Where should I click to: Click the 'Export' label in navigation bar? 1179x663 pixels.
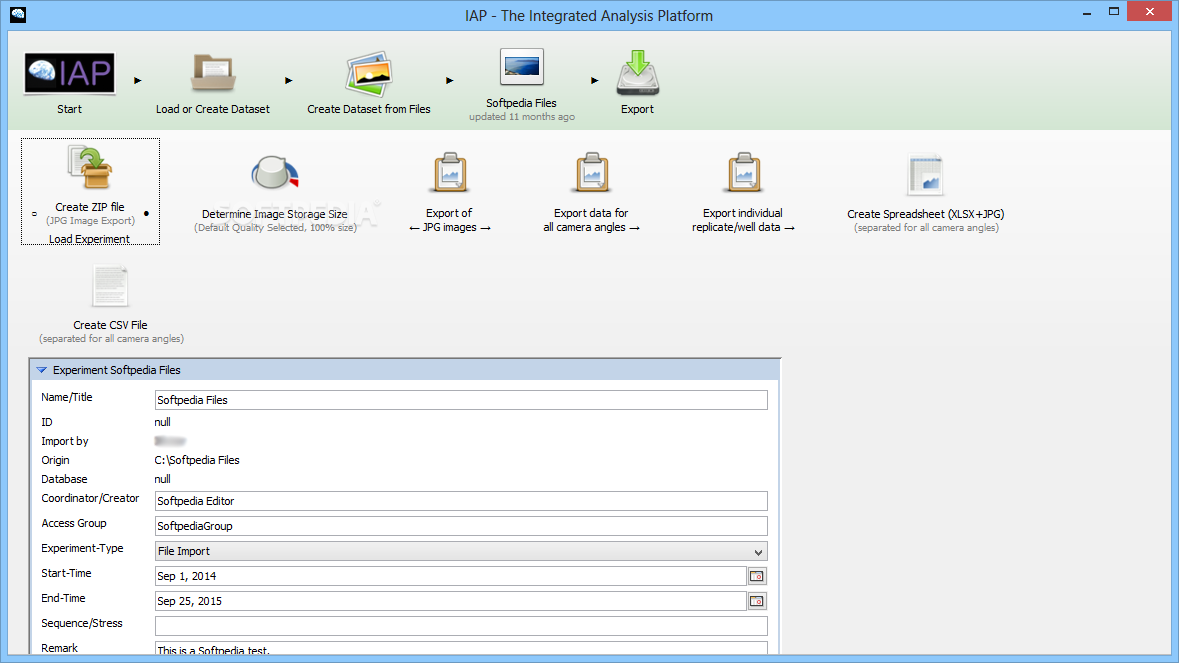tap(638, 109)
